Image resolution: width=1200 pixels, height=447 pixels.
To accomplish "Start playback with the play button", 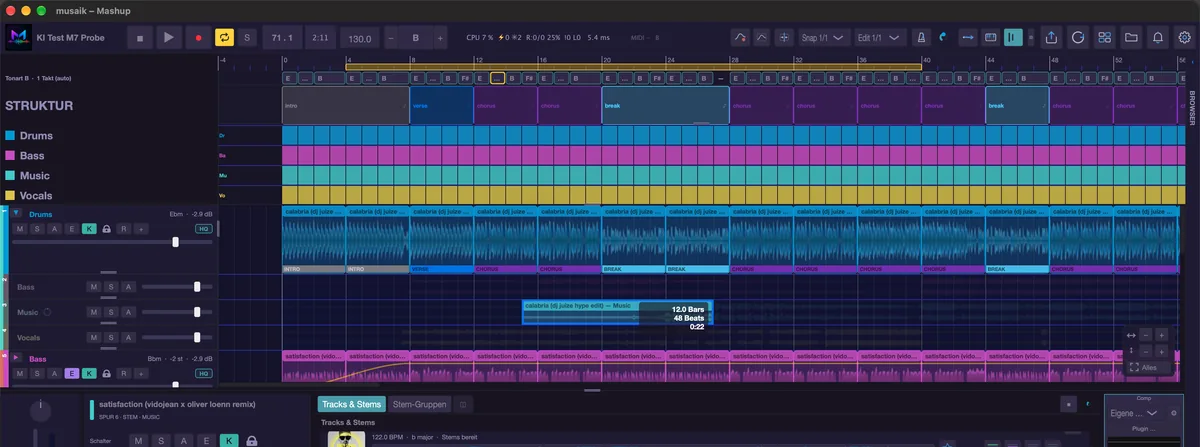I will point(168,38).
